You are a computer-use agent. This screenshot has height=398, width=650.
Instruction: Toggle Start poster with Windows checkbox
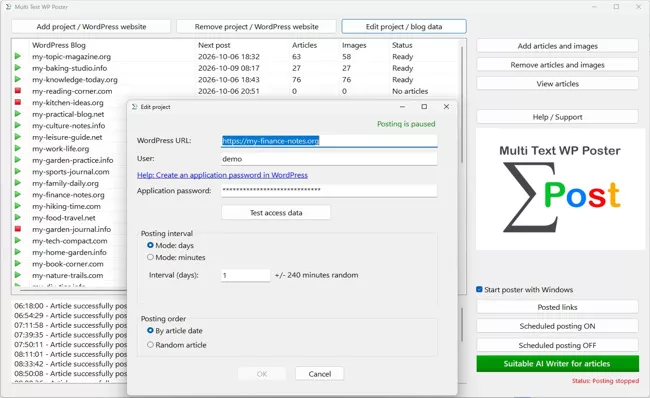coord(479,289)
